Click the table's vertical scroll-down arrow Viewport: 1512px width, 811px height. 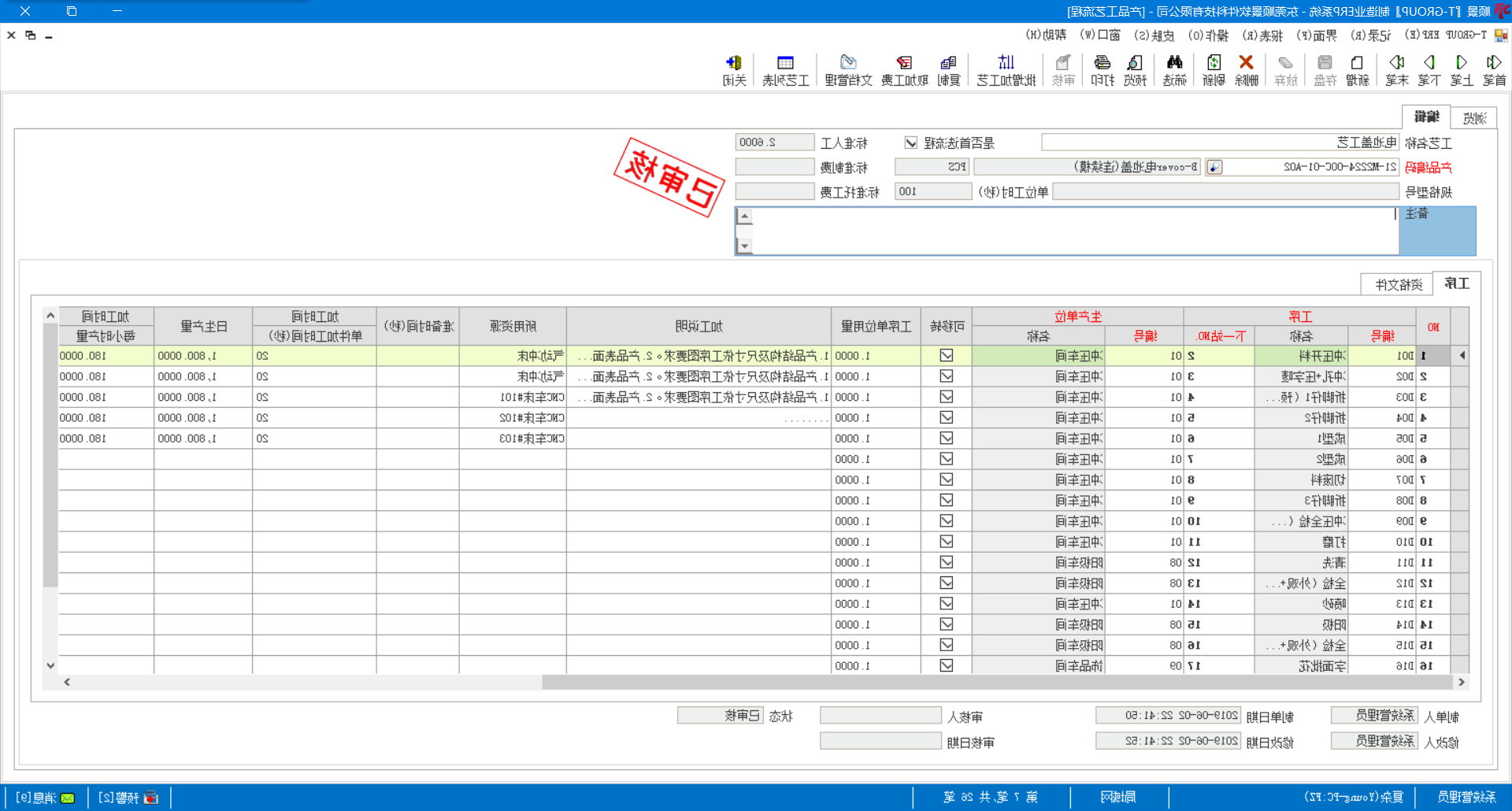click(50, 665)
